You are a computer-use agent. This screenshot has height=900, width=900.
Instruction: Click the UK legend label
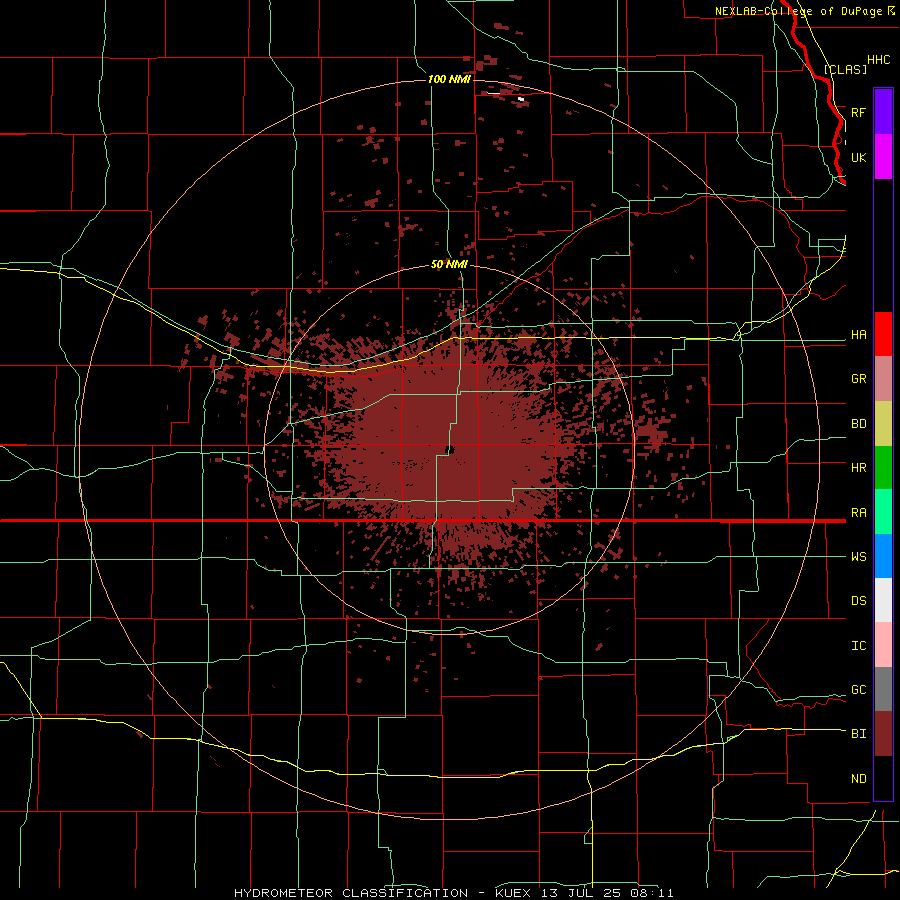(x=858, y=157)
